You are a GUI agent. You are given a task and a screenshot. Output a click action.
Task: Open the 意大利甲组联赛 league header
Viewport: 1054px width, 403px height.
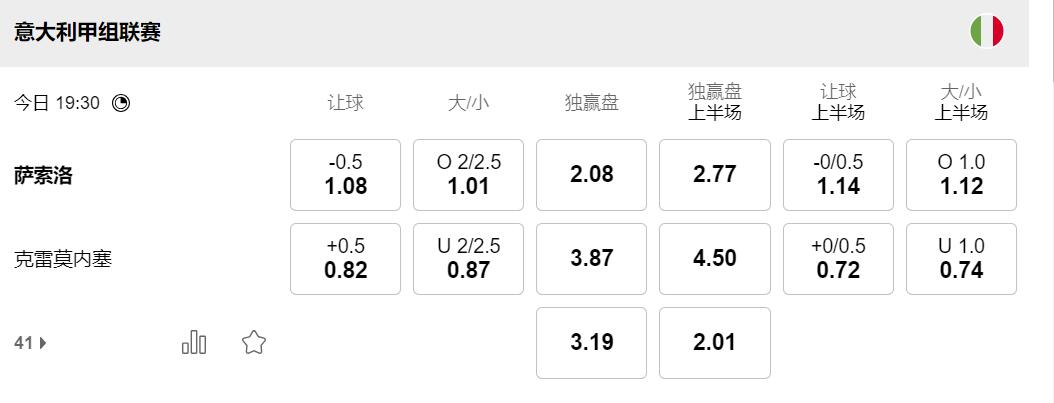tap(88, 32)
